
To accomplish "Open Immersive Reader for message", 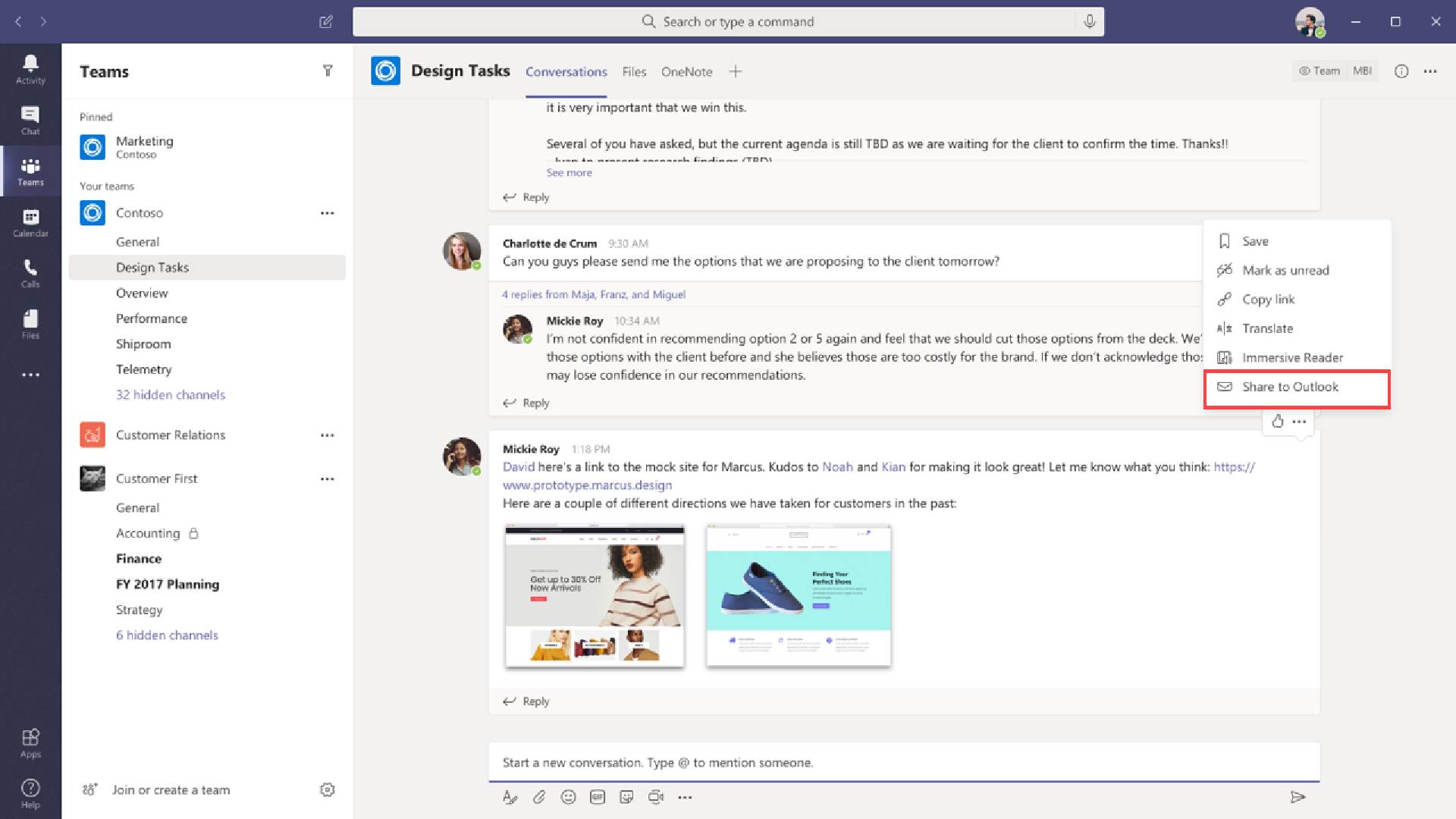I will pos(1291,357).
